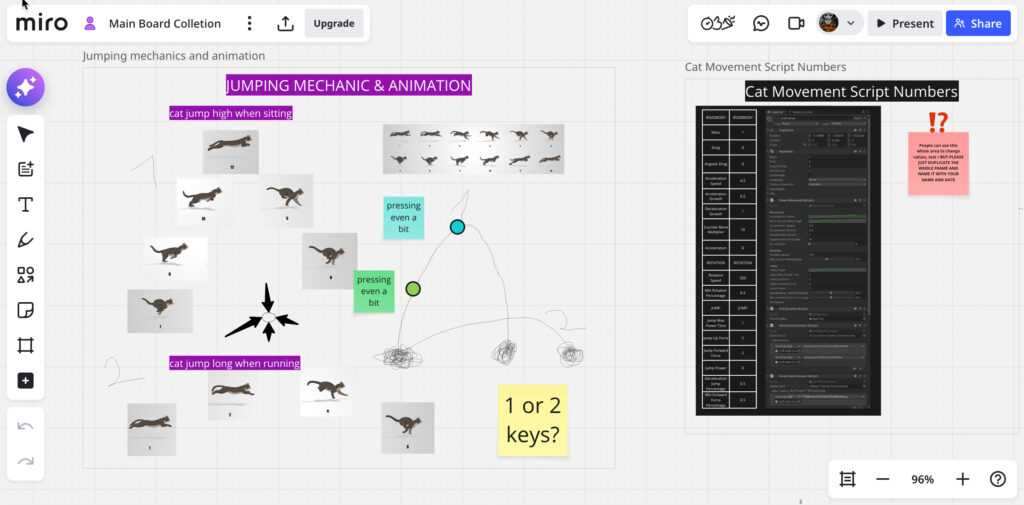Select the Text tool
Screen dimensions: 1024x505
(26, 205)
